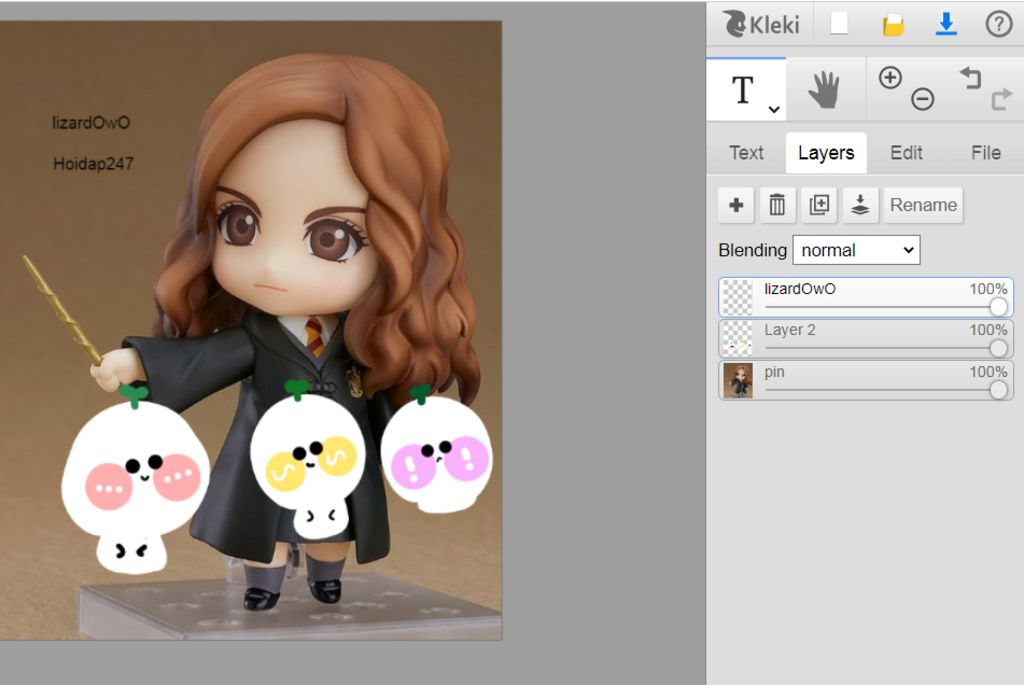Switch to the File tab
Image resolution: width=1024 pixels, height=685 pixels.
pyautogui.click(x=985, y=153)
